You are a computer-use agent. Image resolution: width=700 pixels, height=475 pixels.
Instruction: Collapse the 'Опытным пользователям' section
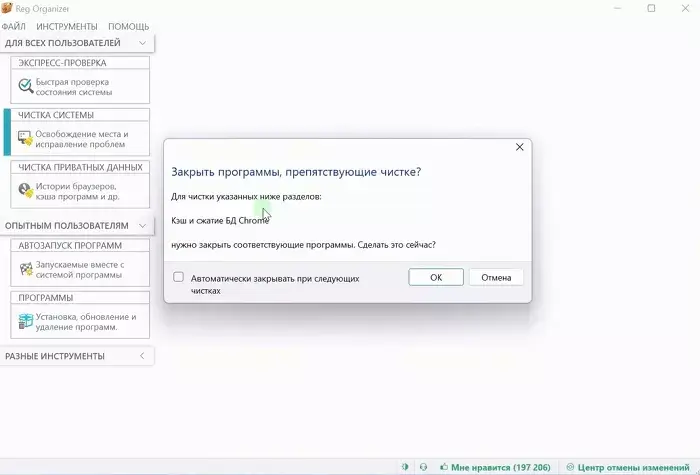point(143,226)
